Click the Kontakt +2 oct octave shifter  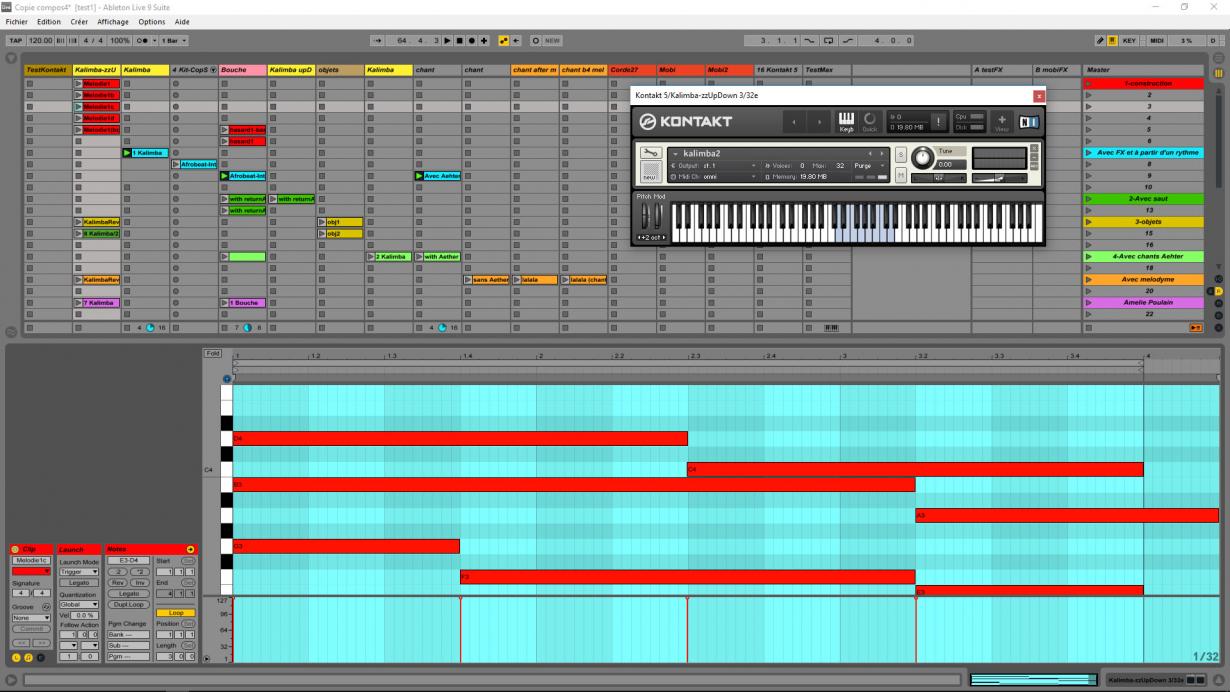point(651,237)
